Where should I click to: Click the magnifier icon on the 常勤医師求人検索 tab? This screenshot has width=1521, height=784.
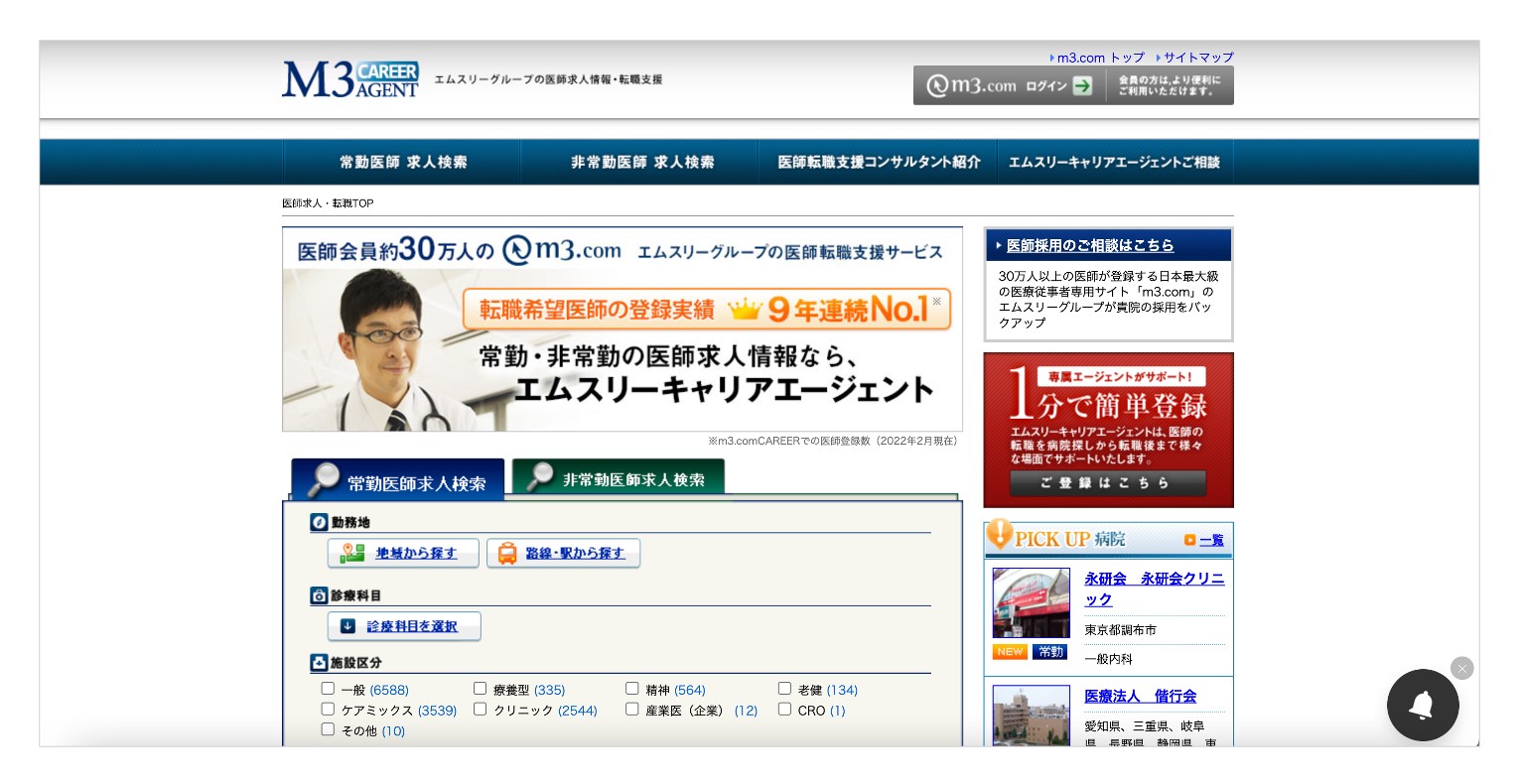(x=323, y=478)
